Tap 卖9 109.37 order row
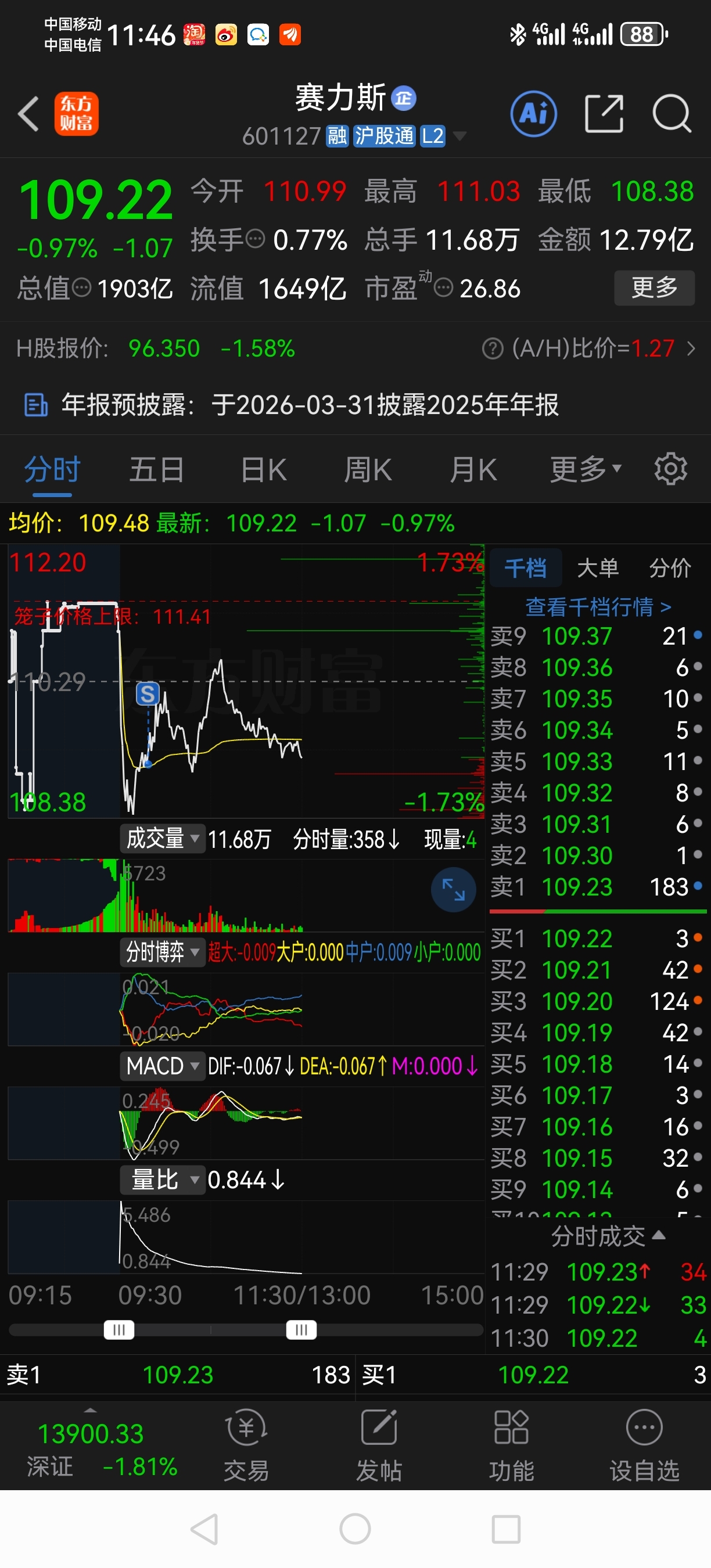This screenshot has width=711, height=1568. 597,636
